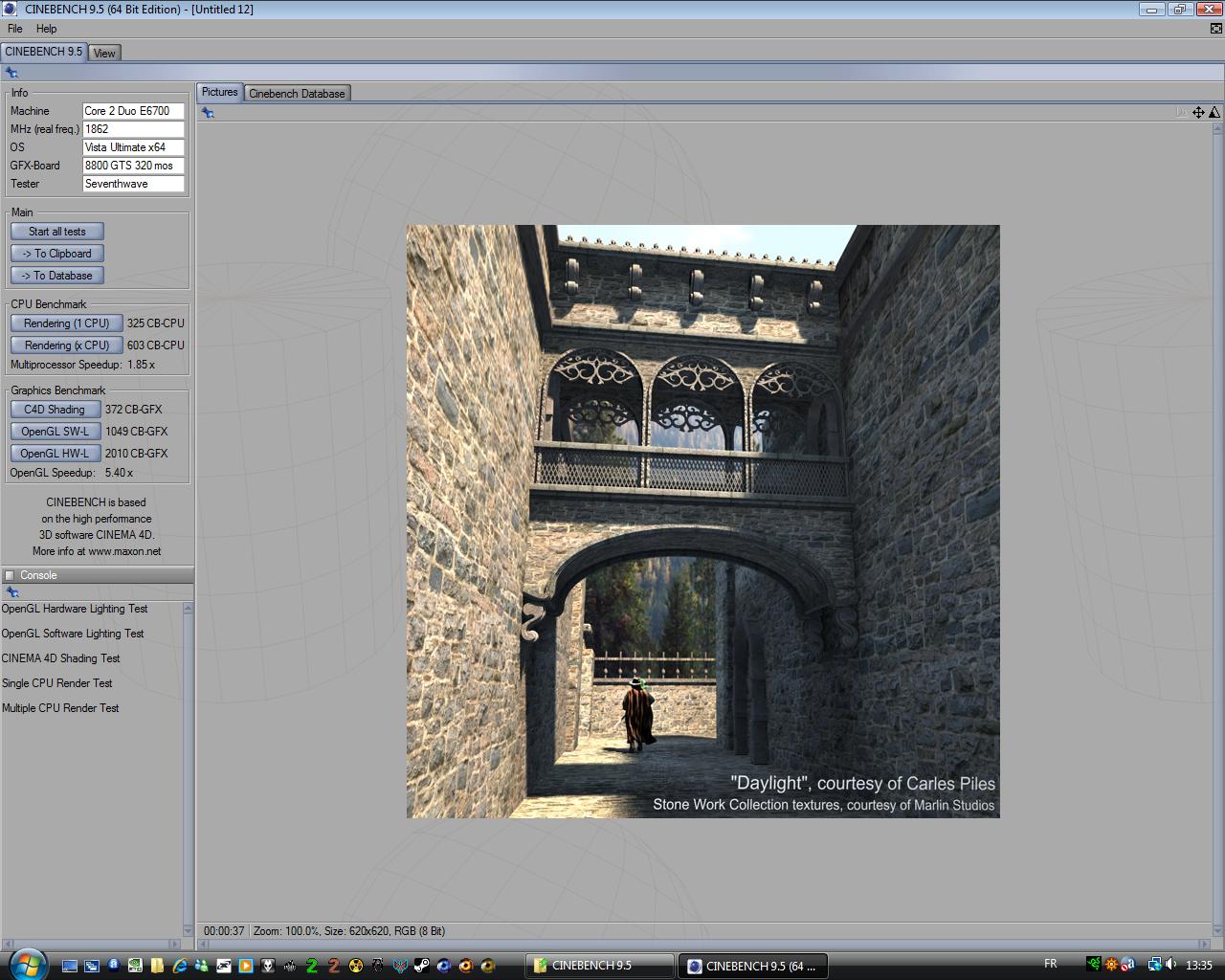The image size is (1225, 980).
Task: Click the OpenGL Hardware Lighting Test console line
Action: click(x=75, y=609)
